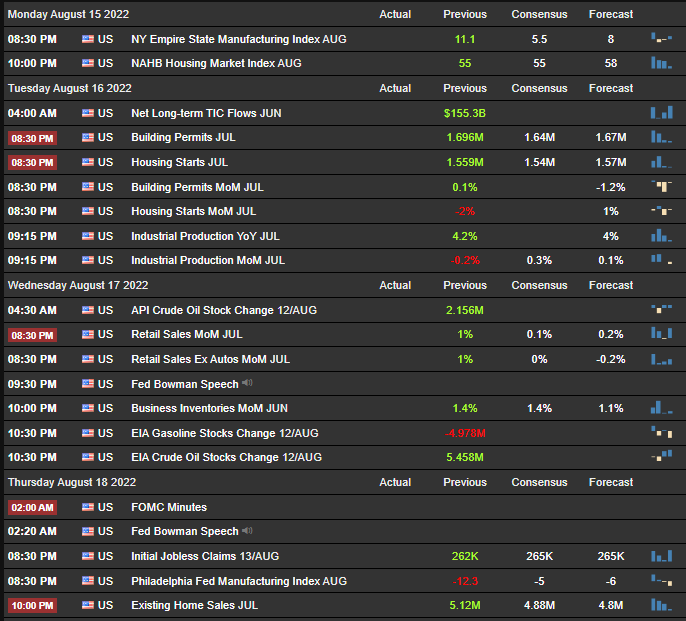Open the Retail Sales Ex Autos mini chart
This screenshot has height=621, width=686.
click(662, 359)
